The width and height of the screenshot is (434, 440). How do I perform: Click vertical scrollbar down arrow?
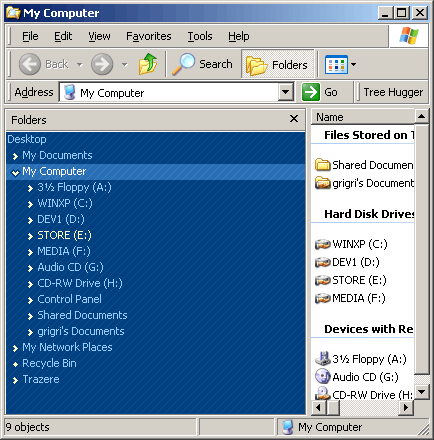click(x=422, y=392)
